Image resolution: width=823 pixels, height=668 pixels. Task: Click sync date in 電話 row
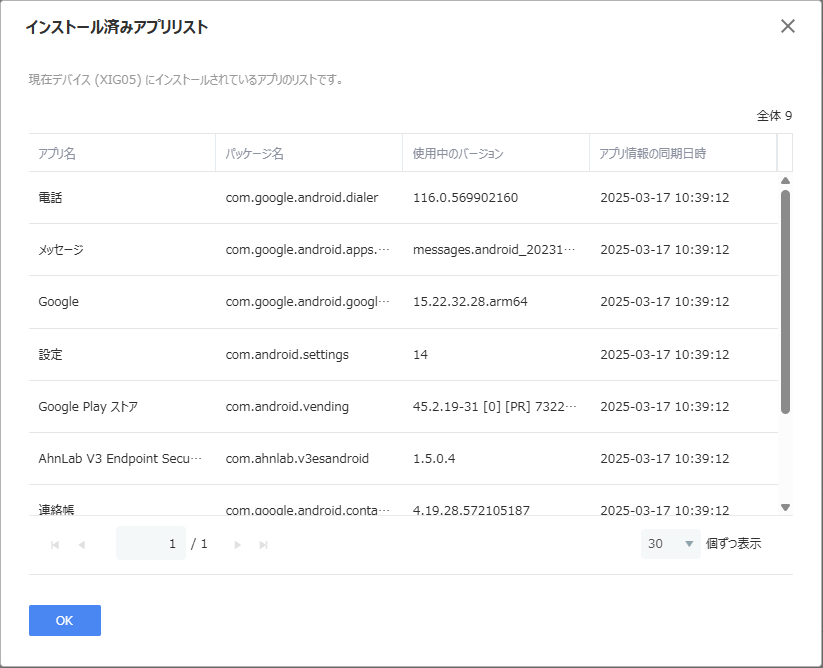tap(664, 198)
